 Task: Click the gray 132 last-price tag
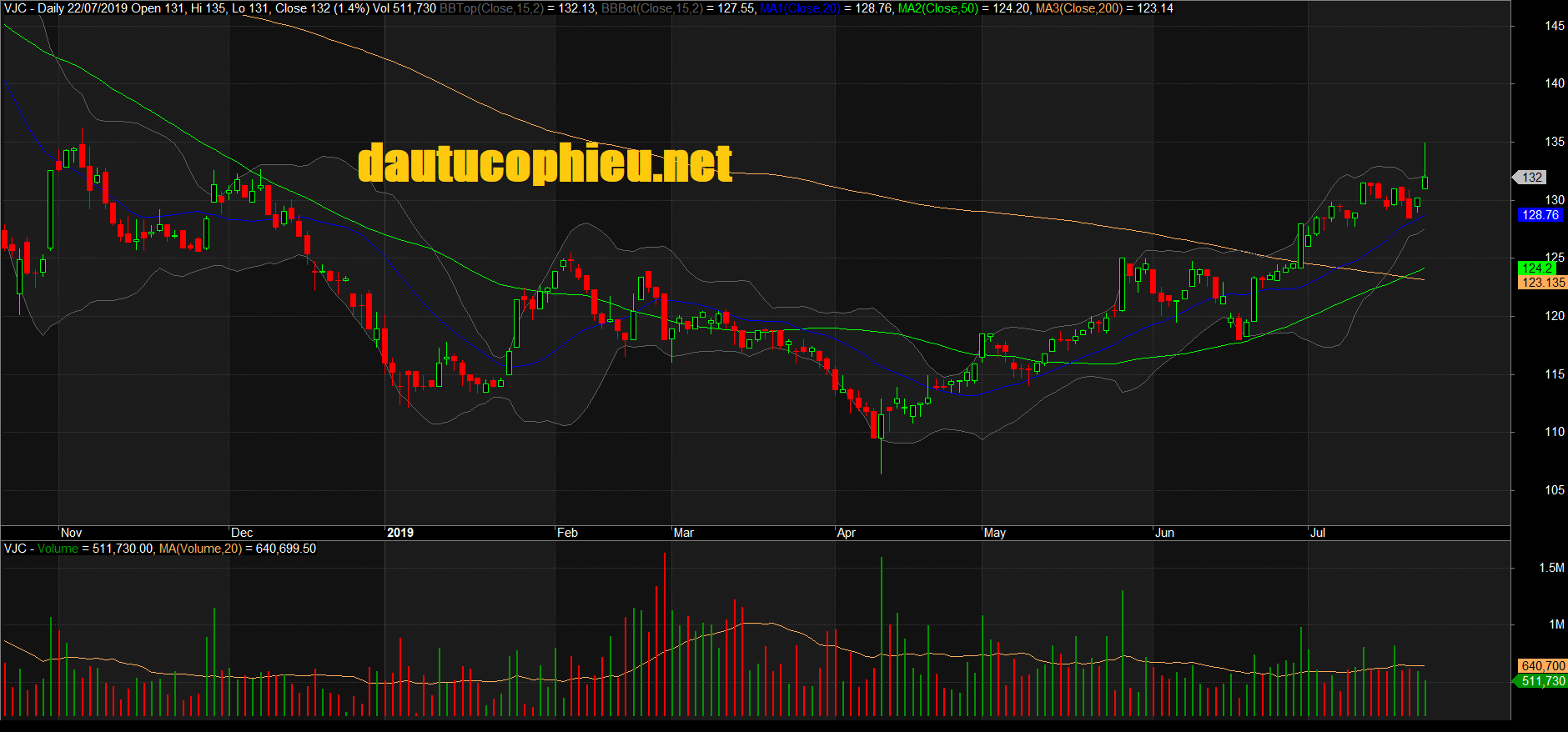tap(1531, 178)
